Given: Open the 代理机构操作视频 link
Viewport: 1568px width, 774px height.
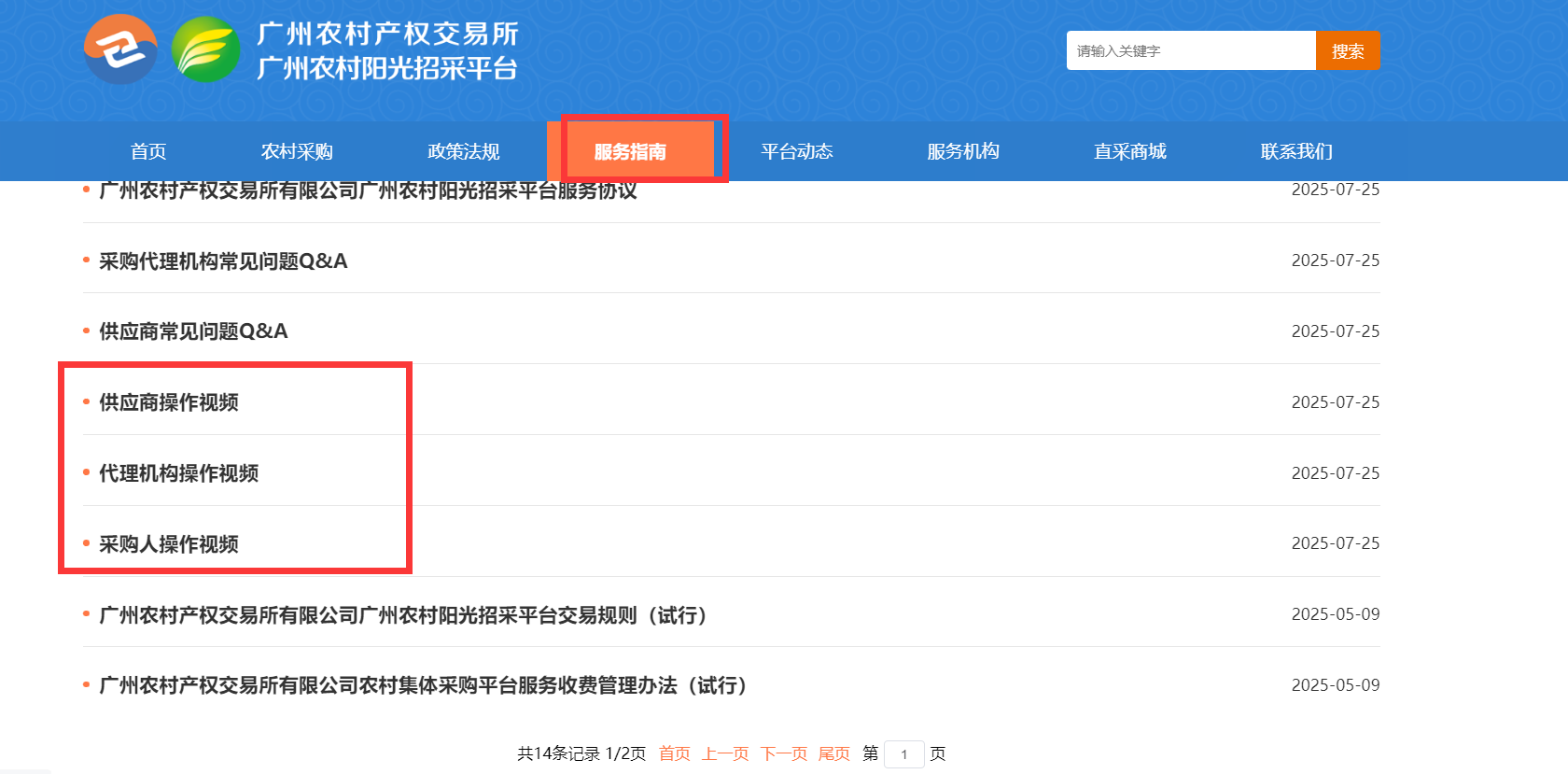Looking at the screenshot, I should (179, 473).
